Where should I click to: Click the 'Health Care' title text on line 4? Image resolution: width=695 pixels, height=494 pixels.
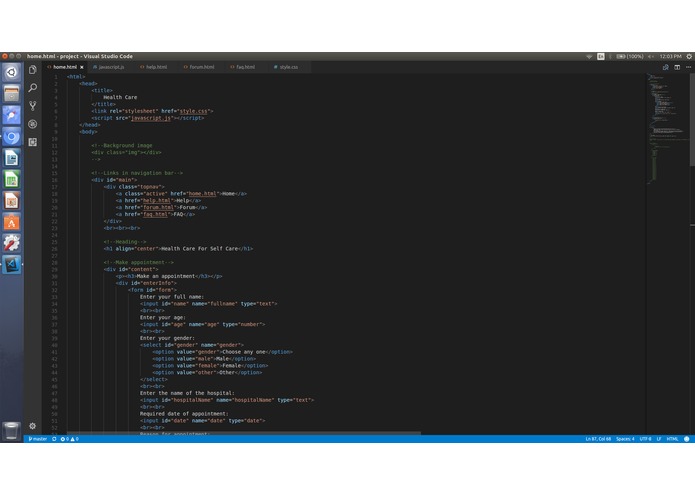click(x=120, y=97)
